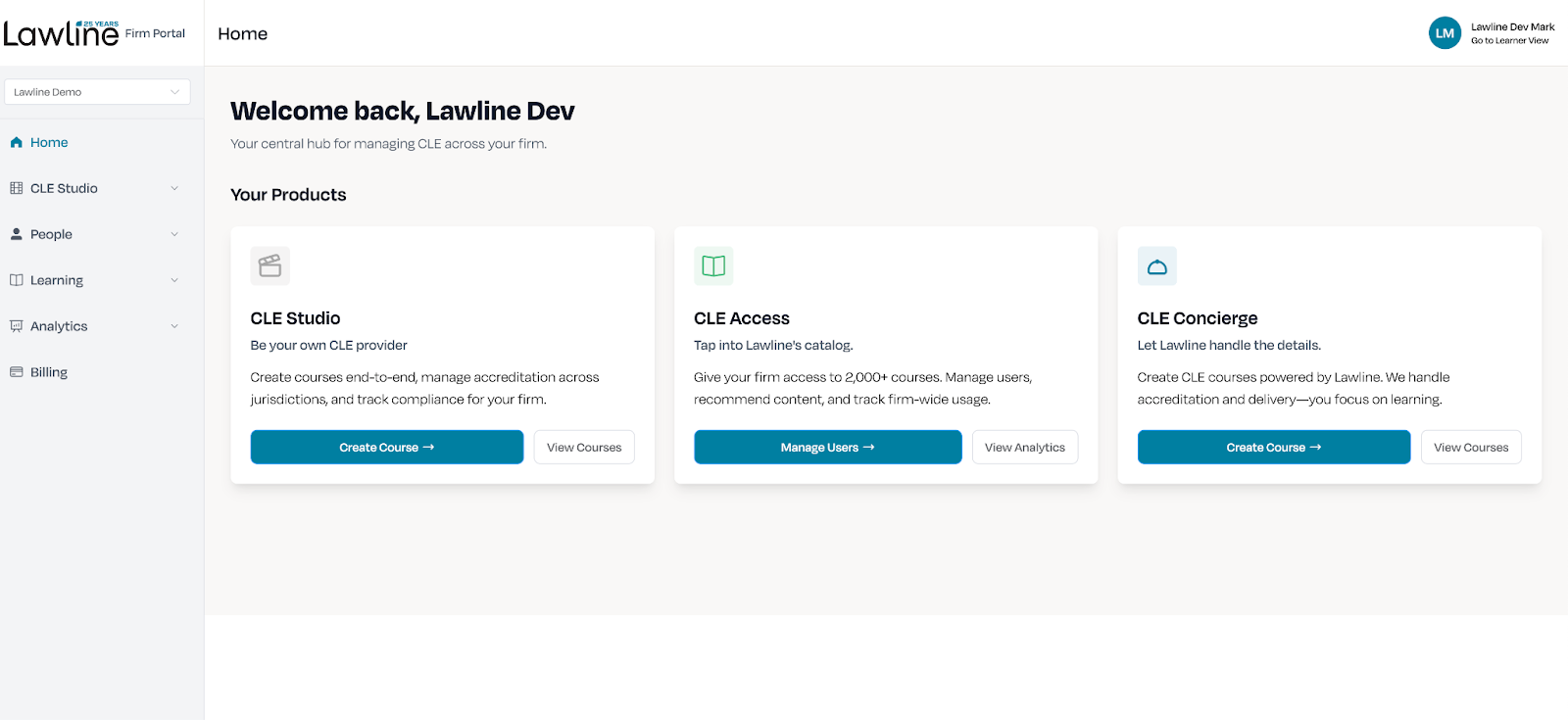Click the CLE Concierge bell card icon
The height and width of the screenshot is (720, 1568).
click(x=1156, y=266)
